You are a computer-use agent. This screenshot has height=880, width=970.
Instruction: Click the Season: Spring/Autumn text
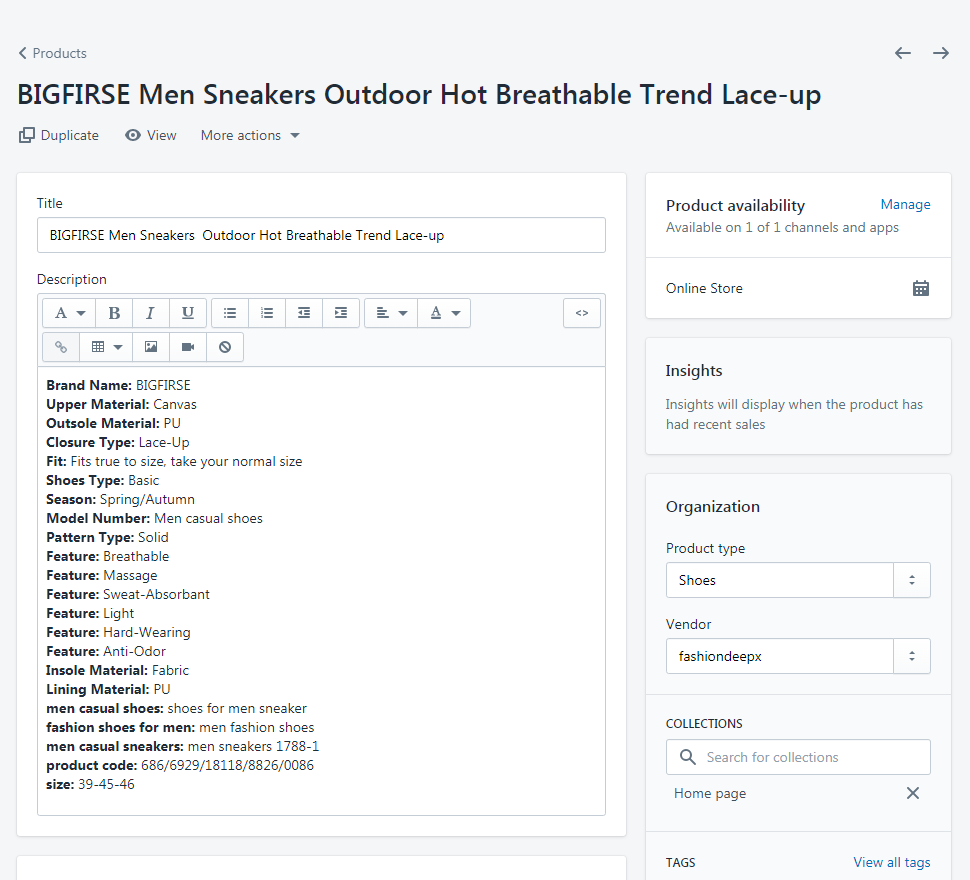(121, 499)
